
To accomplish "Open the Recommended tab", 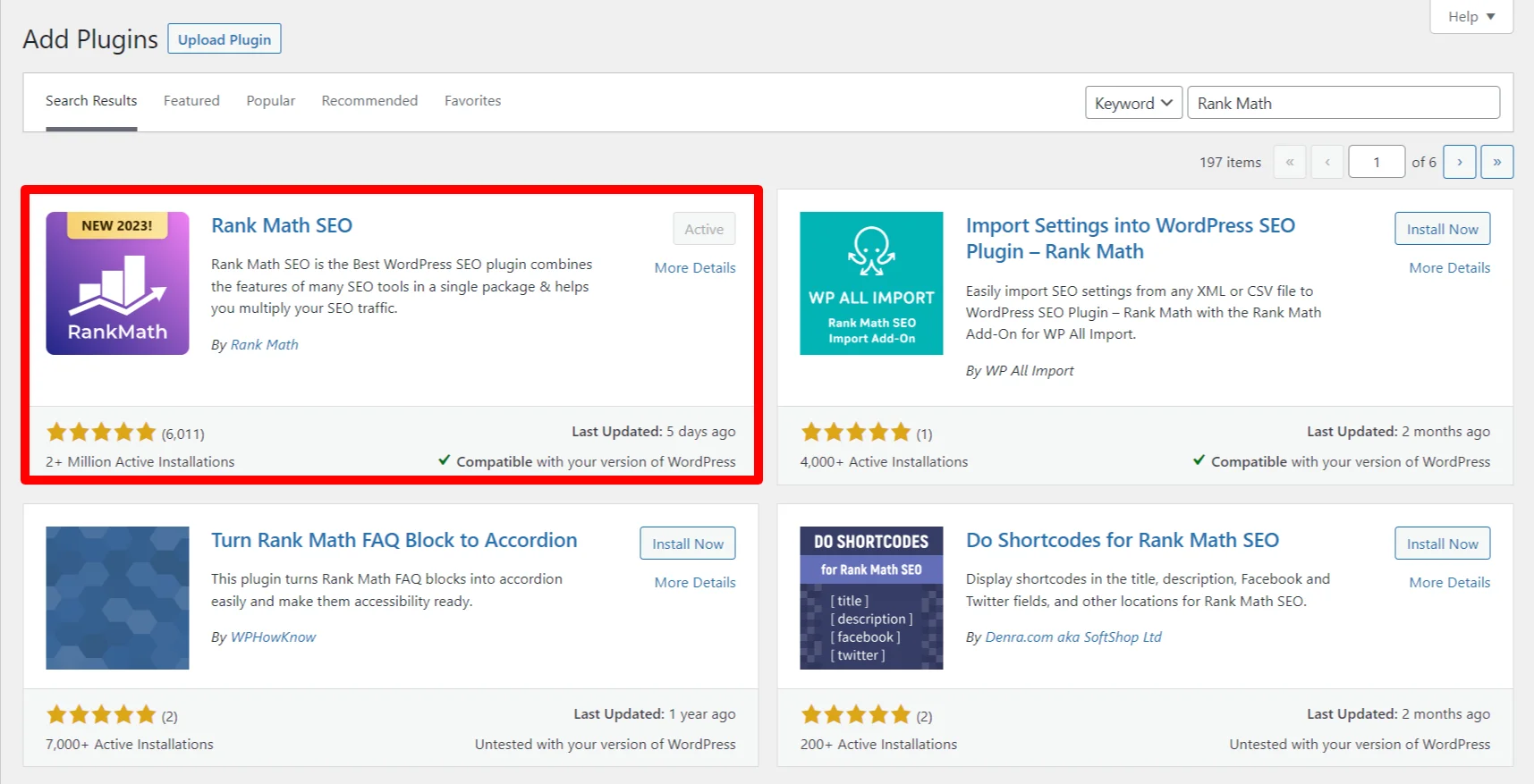I will pyautogui.click(x=369, y=101).
